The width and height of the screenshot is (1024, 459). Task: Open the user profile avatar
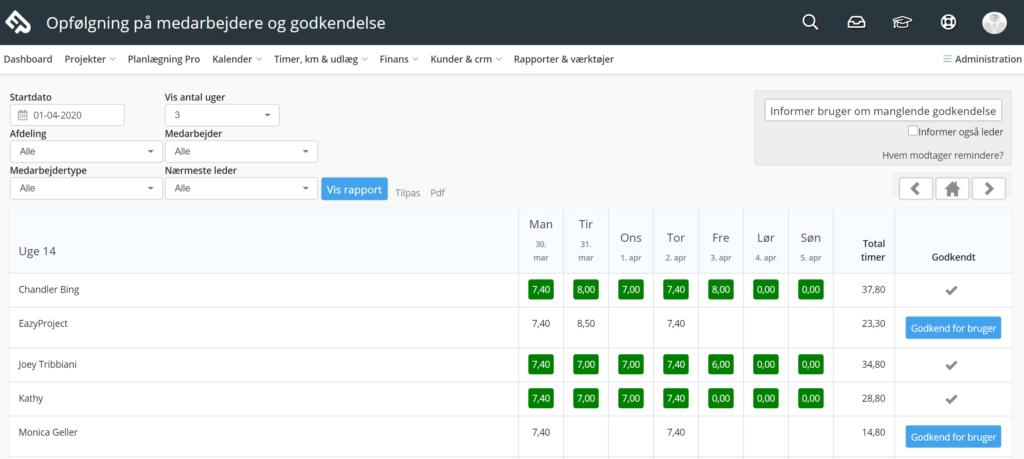click(x=994, y=23)
